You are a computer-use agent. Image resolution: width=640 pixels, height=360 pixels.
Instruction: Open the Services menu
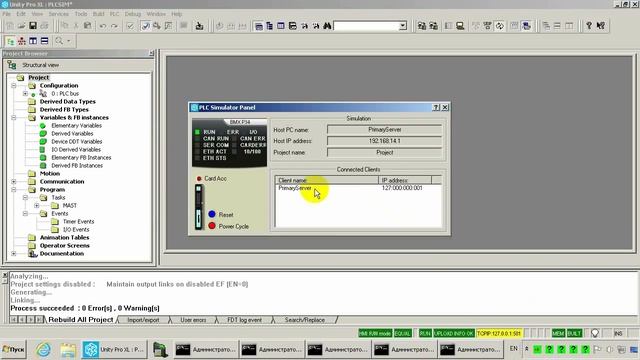[58, 13]
